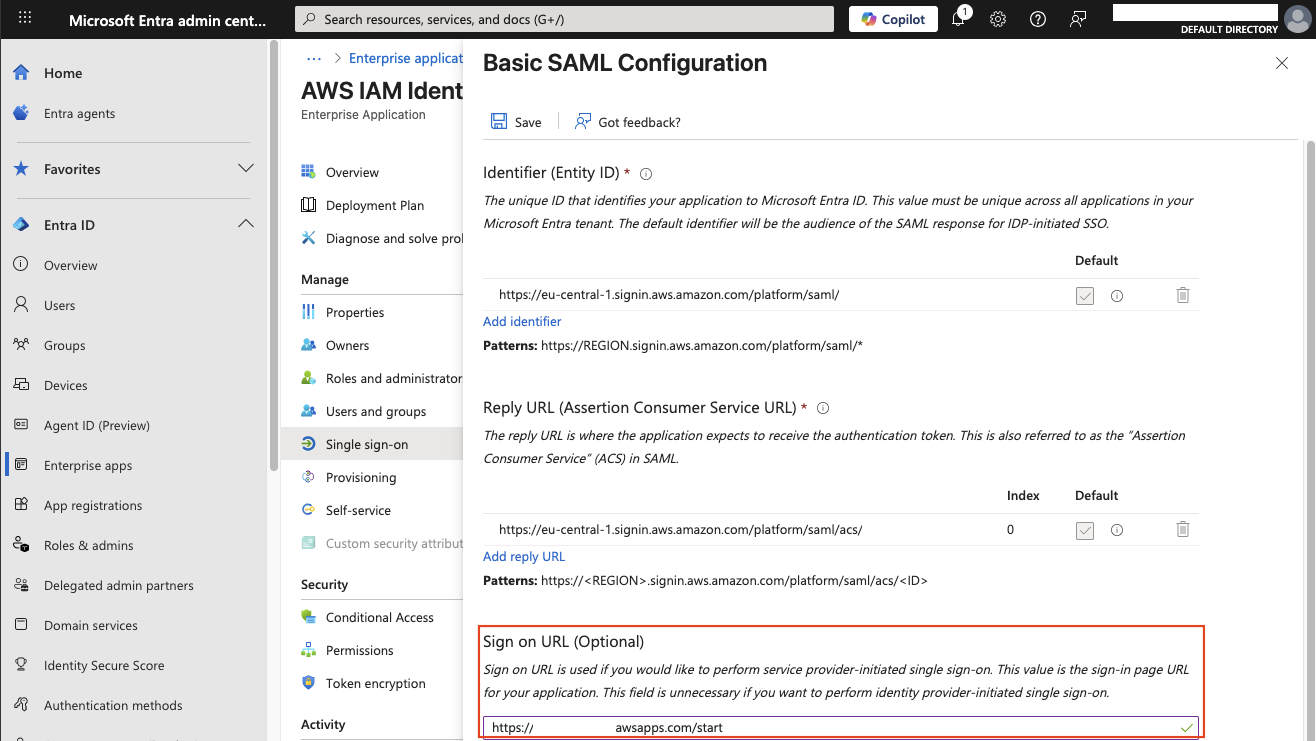1316x741 pixels.
Task: Toggle the Default checkbox on the reply URL
Action: (1084, 529)
